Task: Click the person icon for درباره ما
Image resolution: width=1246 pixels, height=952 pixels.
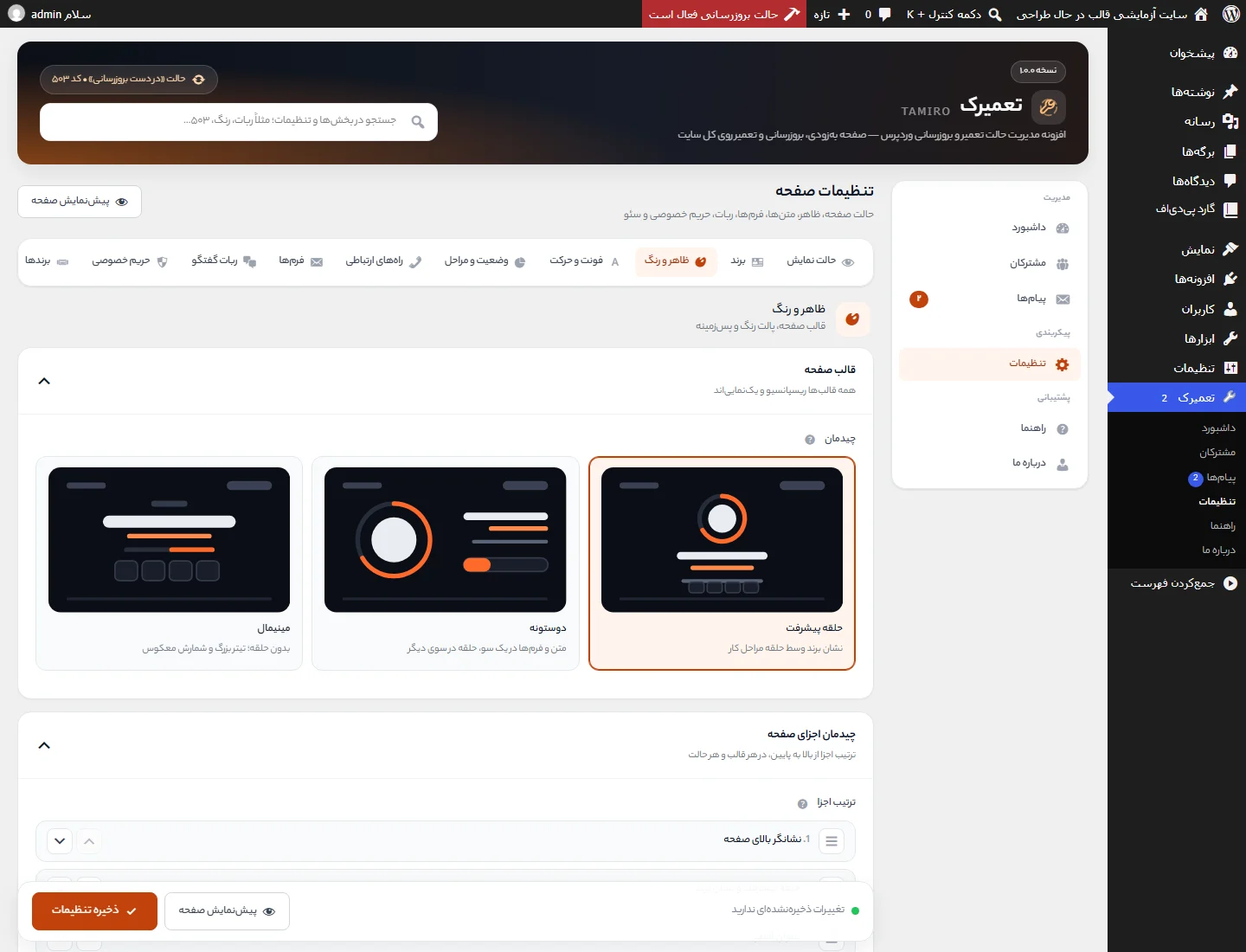Action: pos(1063,465)
